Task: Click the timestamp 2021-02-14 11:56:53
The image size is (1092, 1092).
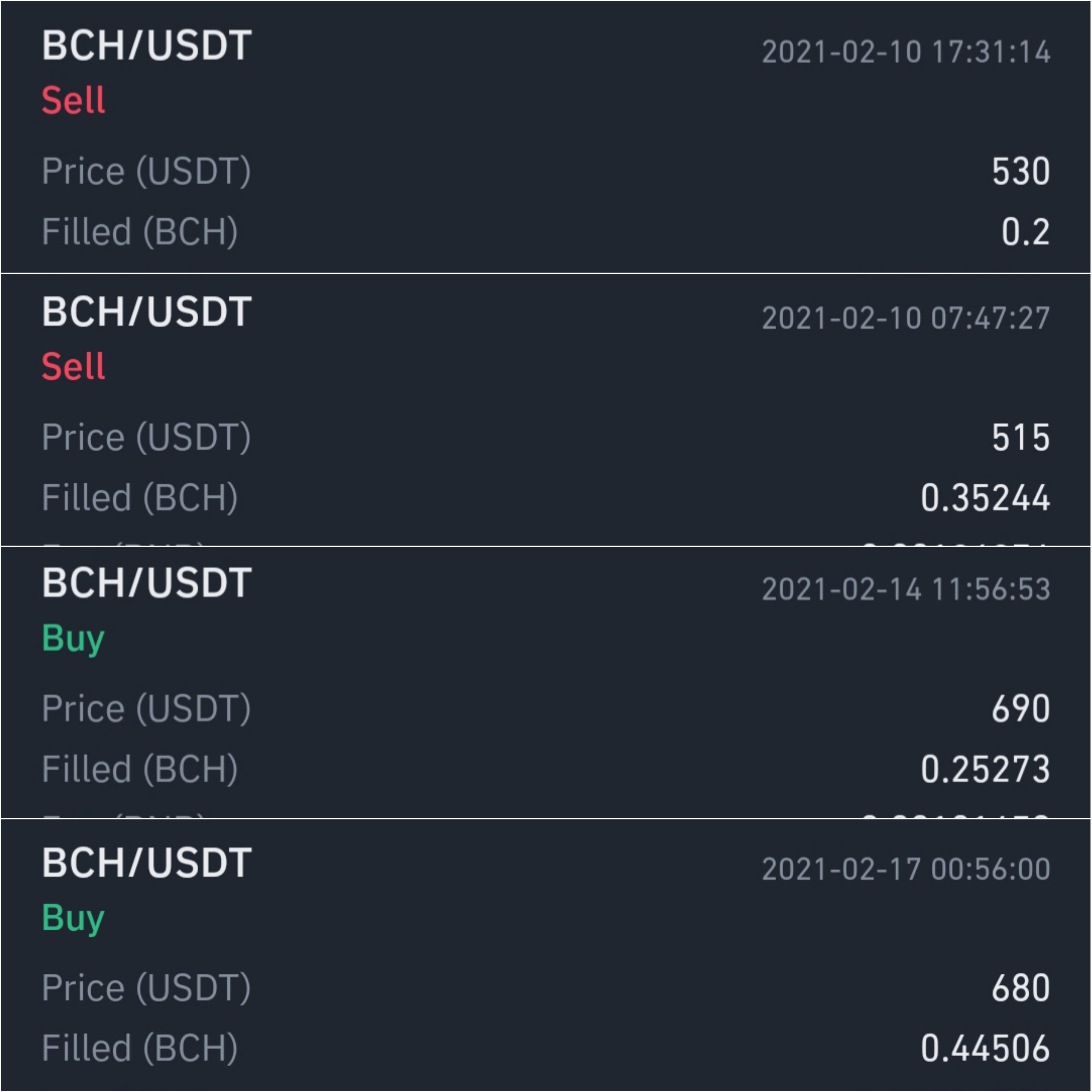Action: 906,589
